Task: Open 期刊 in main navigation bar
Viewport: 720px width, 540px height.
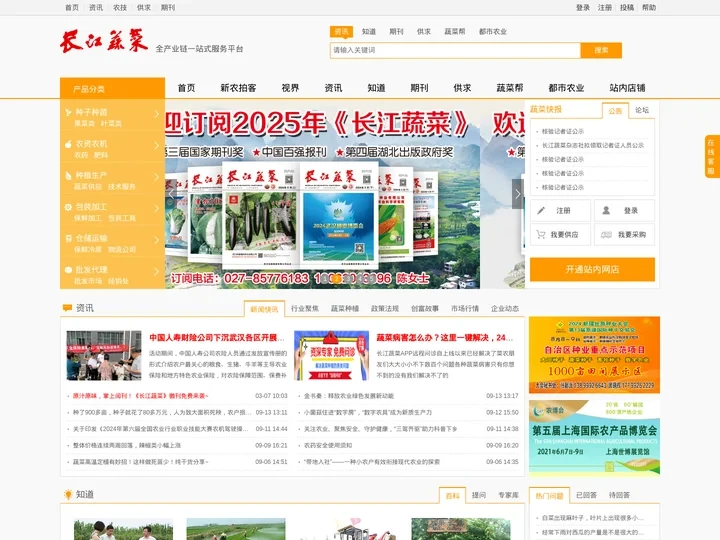Action: pos(419,88)
